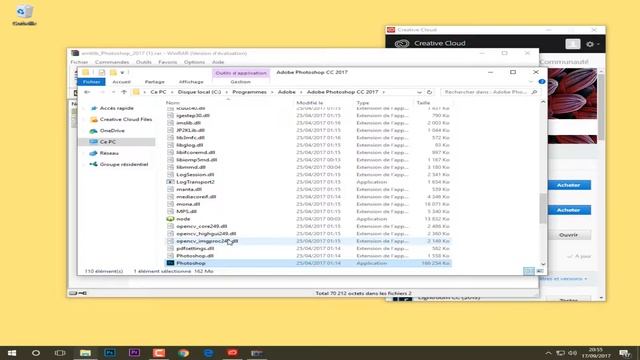The height and width of the screenshot is (360, 640).
Task: Switch to the Gestion ribbon tab
Action: click(x=240, y=82)
